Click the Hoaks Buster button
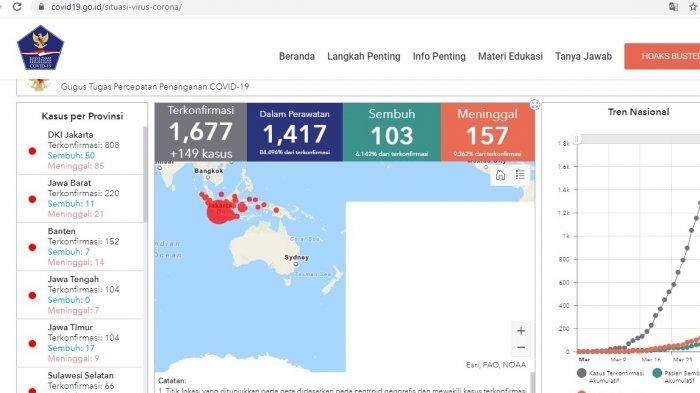Image resolution: width=700 pixels, height=393 pixels. point(662,56)
